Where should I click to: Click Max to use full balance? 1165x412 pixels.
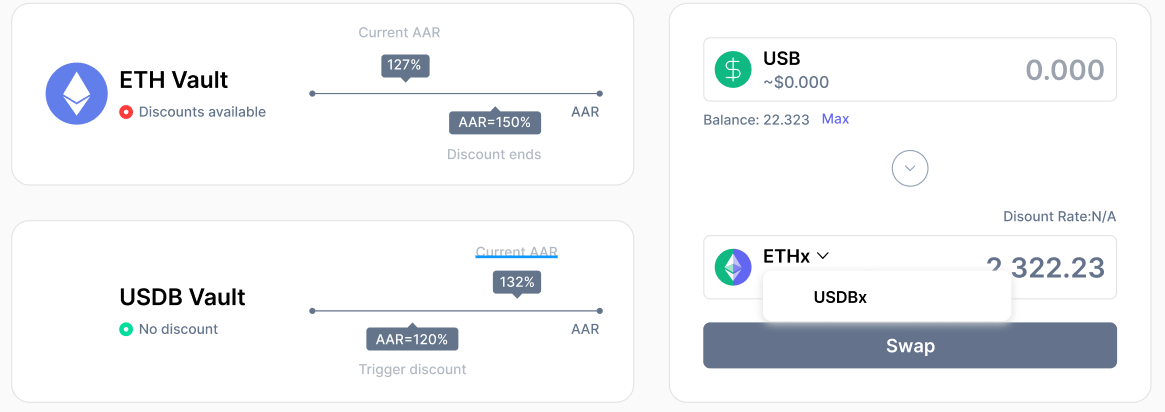pos(835,119)
